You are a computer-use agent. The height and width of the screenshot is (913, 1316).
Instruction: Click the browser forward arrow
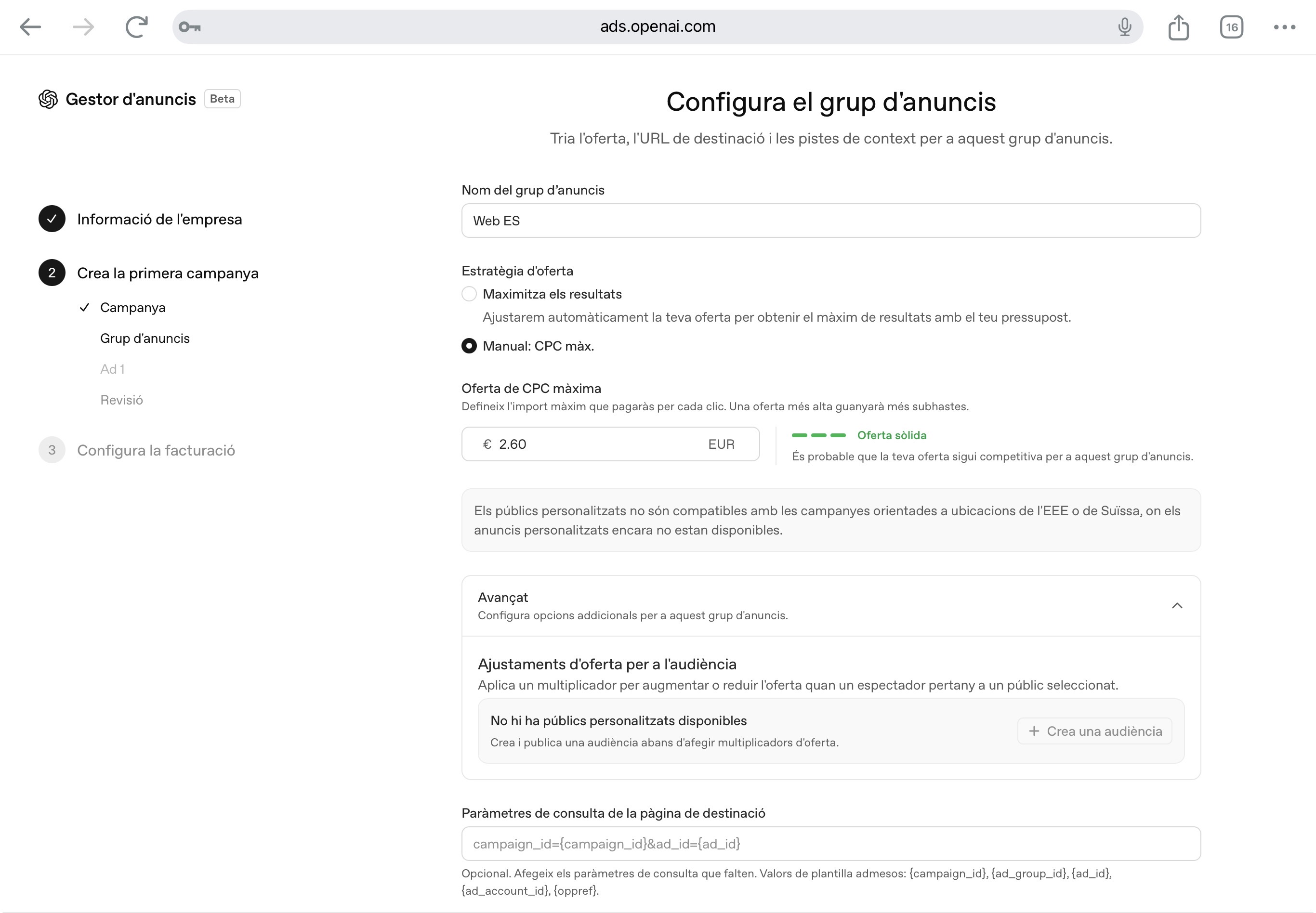(83, 27)
